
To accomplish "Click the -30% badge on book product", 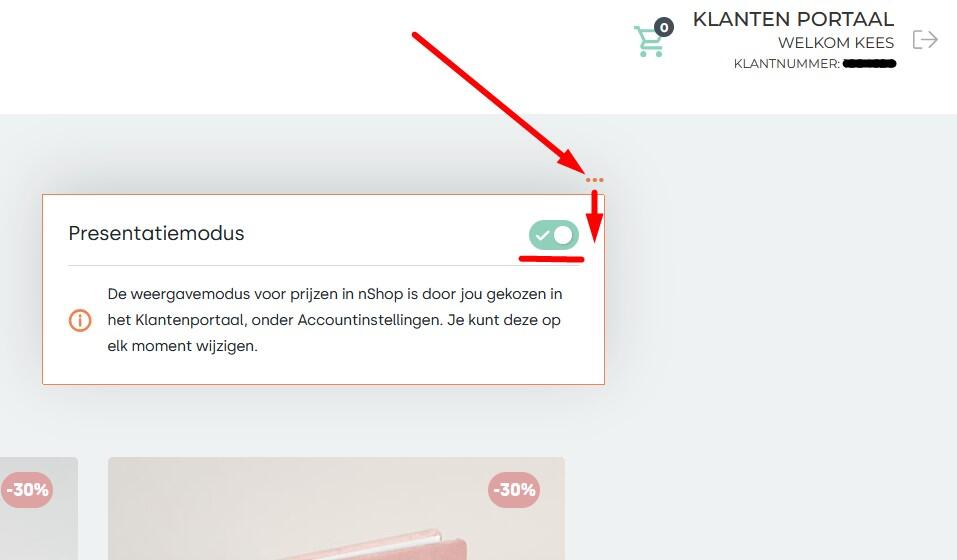I will tap(514, 490).
